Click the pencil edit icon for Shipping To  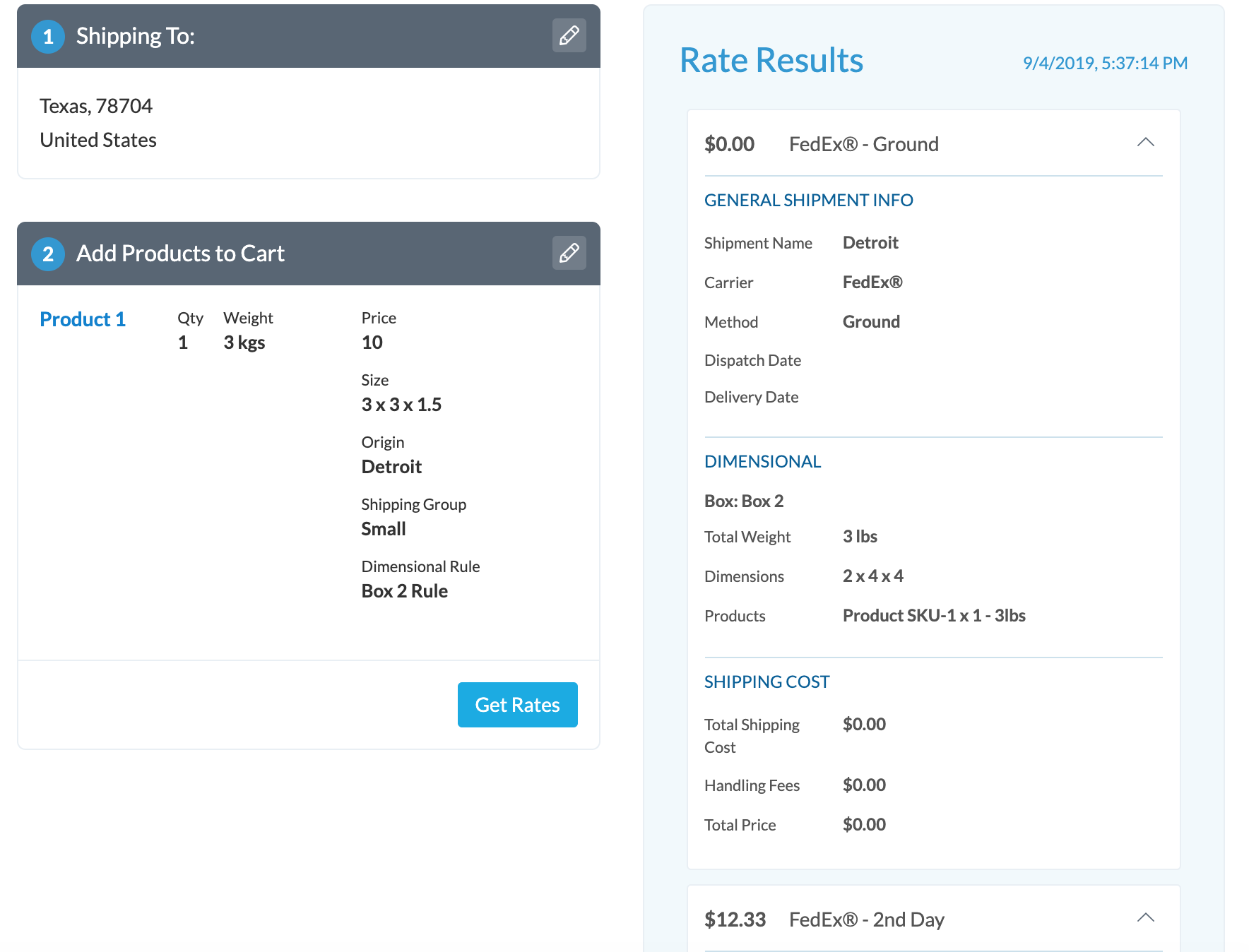click(569, 35)
